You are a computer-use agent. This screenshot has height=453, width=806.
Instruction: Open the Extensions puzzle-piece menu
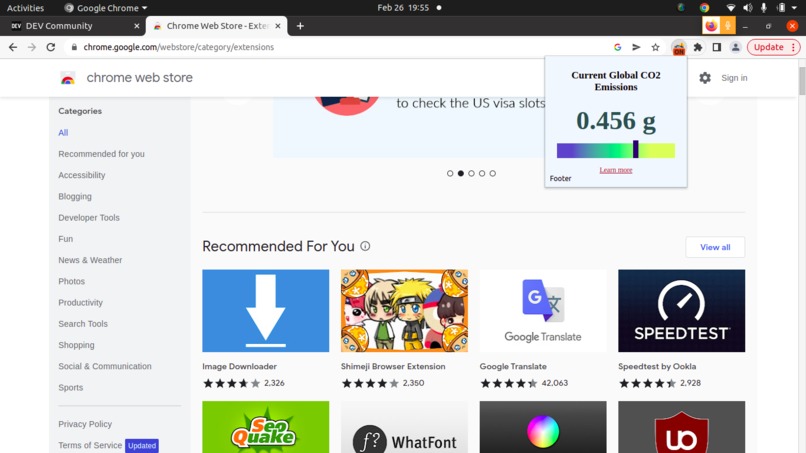pos(698,47)
